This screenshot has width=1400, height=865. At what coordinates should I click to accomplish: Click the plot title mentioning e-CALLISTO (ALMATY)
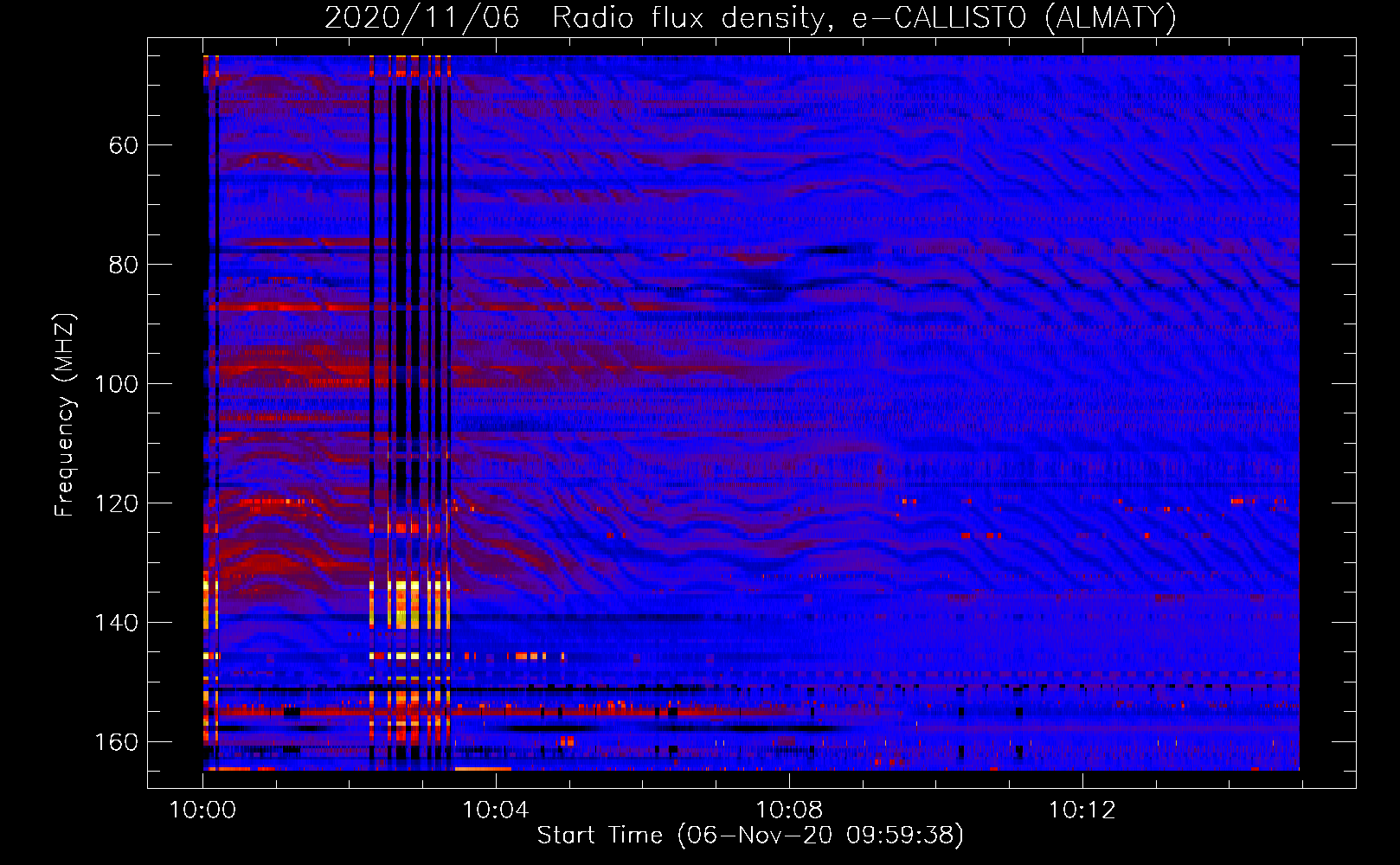pyautogui.click(x=750, y=18)
